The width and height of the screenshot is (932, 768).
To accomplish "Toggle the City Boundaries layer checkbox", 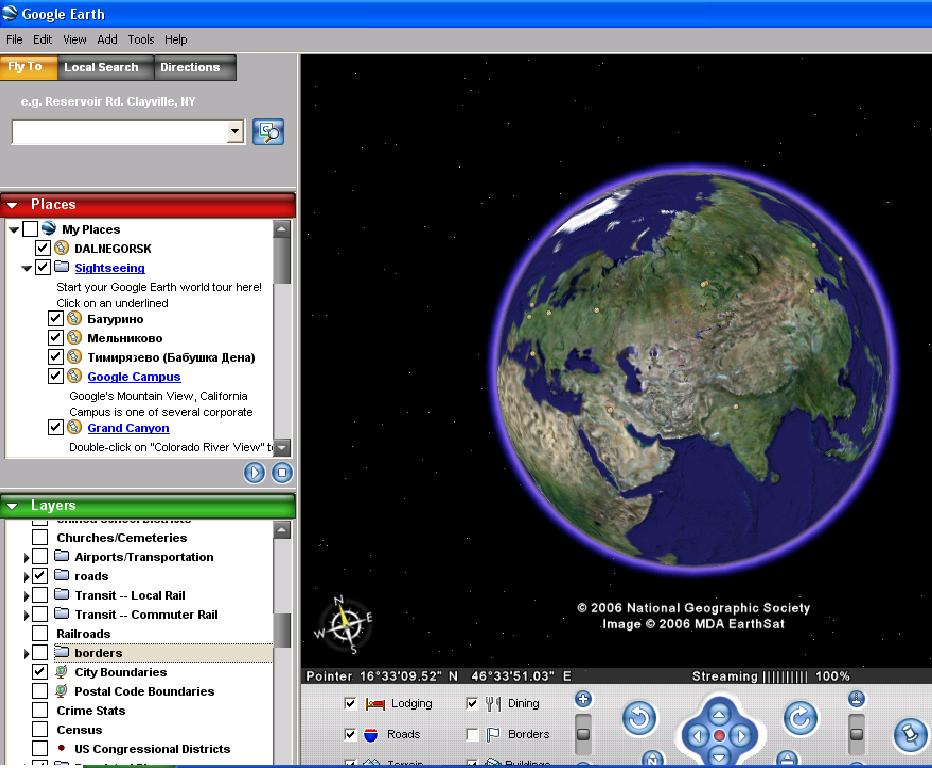I will 40,672.
